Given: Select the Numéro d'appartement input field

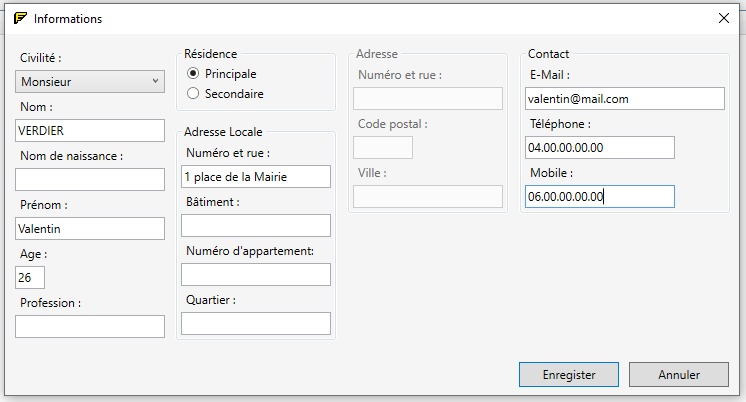Looking at the screenshot, I should pos(255,275).
